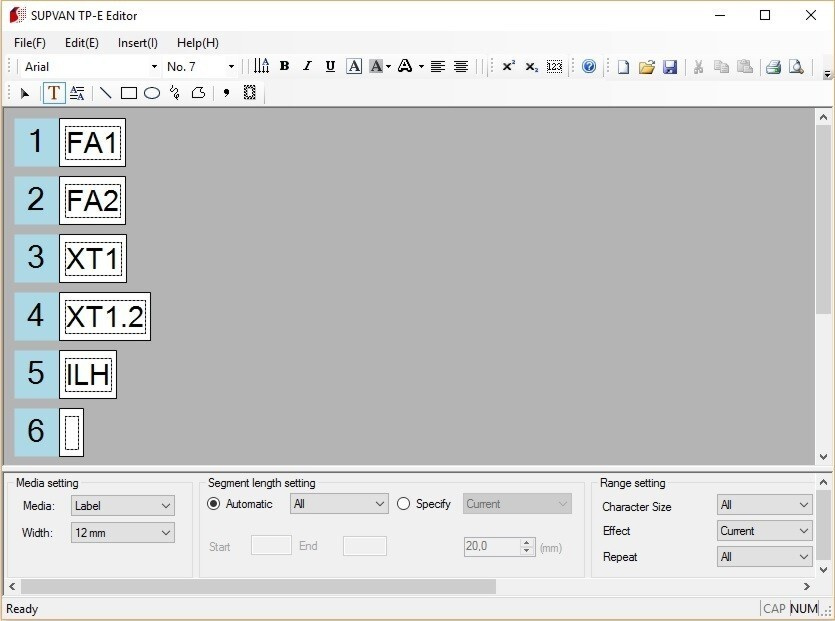
Task: Select the Automatic segment length option
Action: coord(214,504)
